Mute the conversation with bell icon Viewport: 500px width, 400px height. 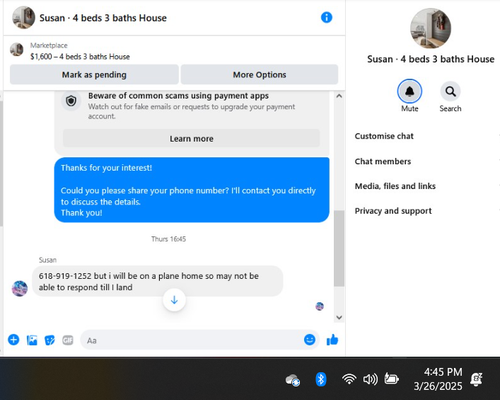[409, 91]
